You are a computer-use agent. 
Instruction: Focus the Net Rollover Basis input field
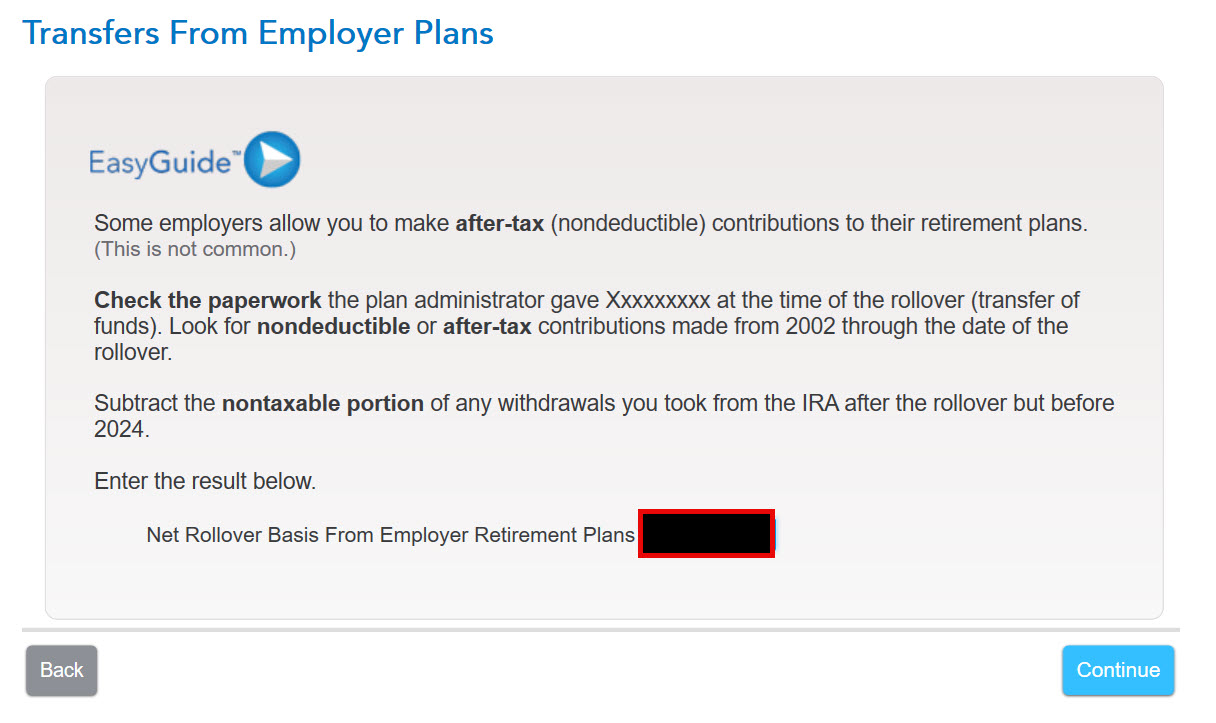[706, 534]
